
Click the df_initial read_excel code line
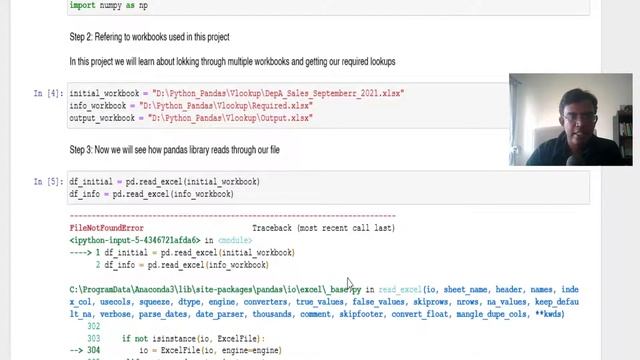click(164, 182)
